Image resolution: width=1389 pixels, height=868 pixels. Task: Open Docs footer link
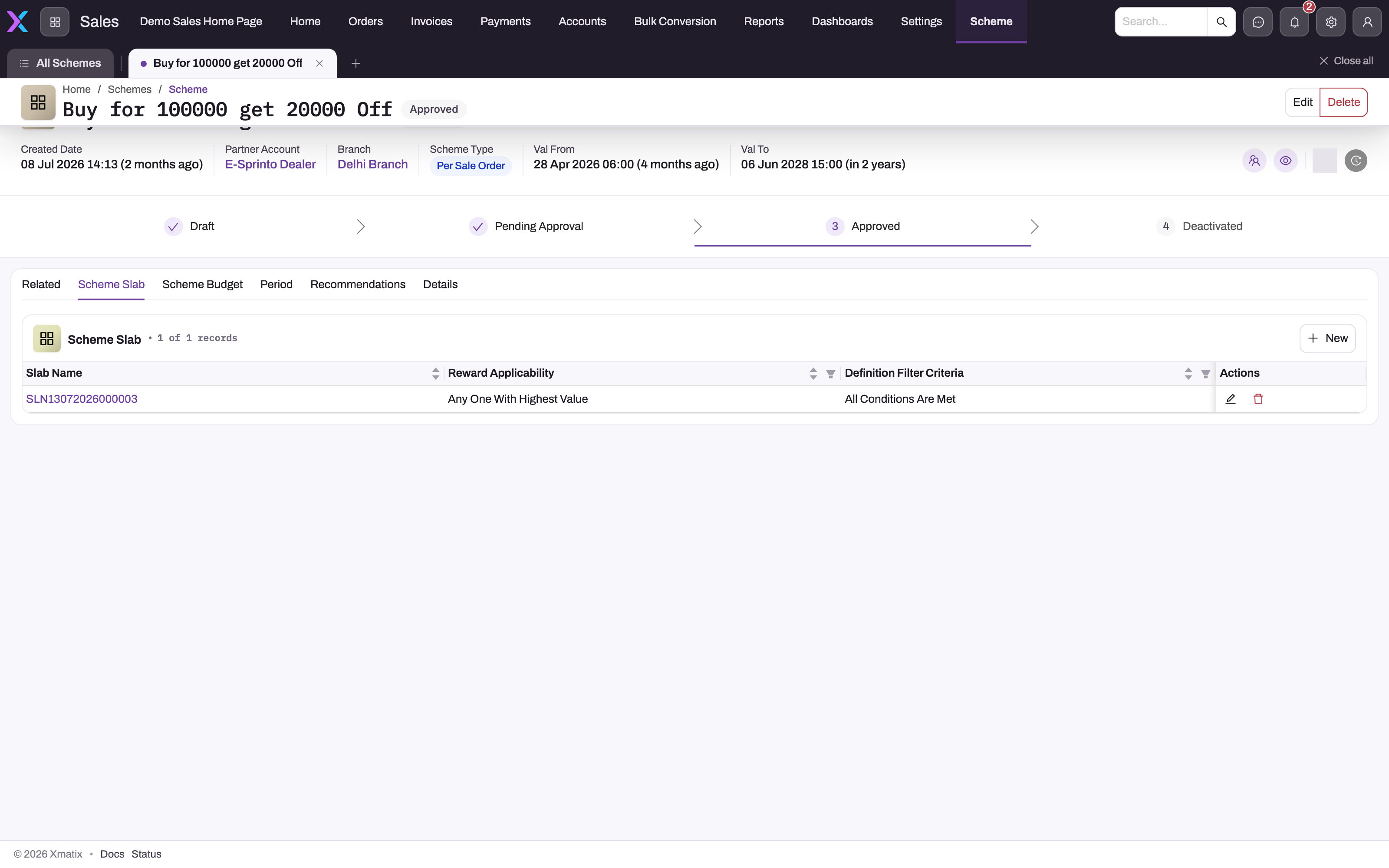click(112, 854)
